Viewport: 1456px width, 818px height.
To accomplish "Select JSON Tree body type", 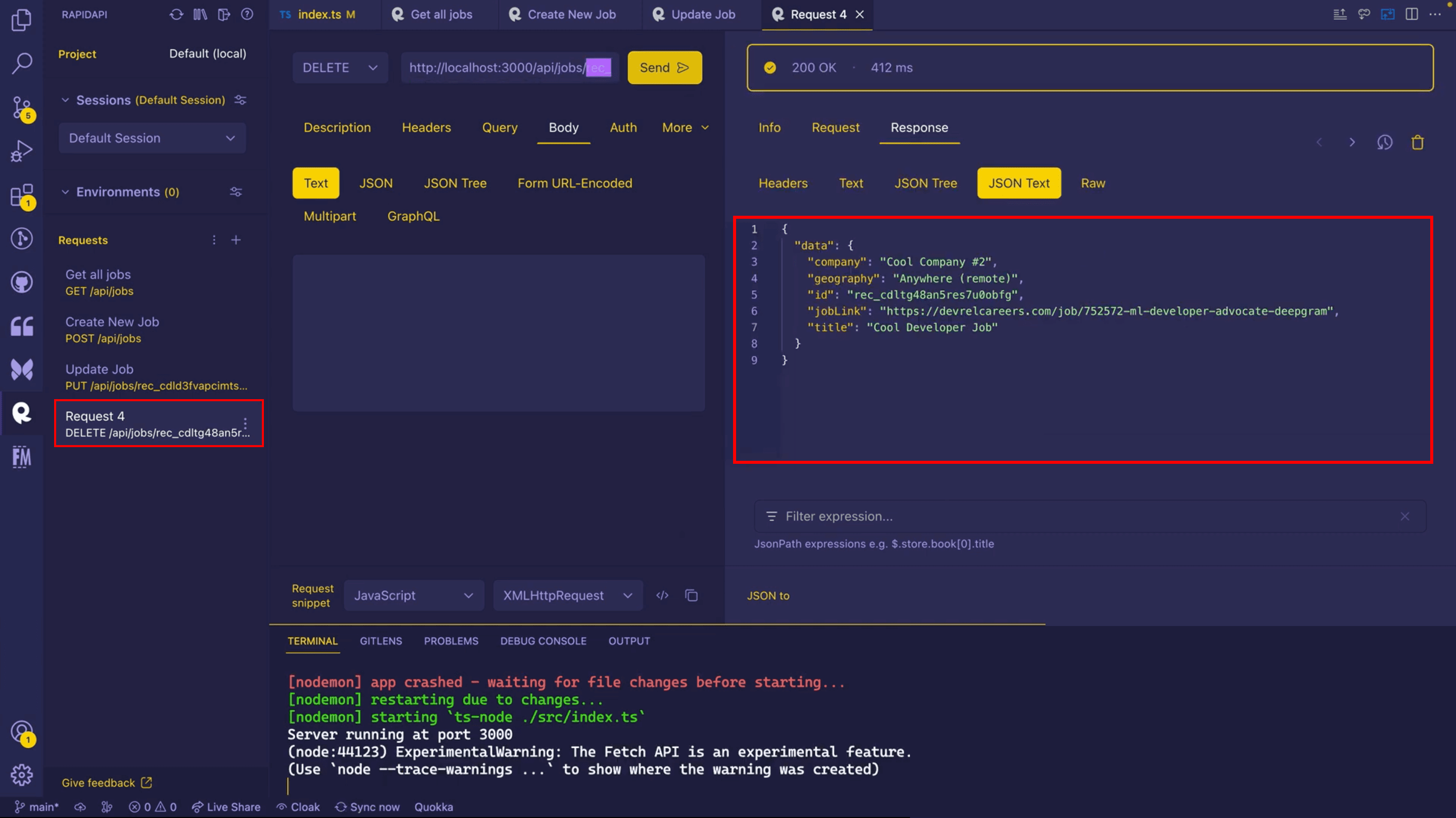I will [455, 183].
